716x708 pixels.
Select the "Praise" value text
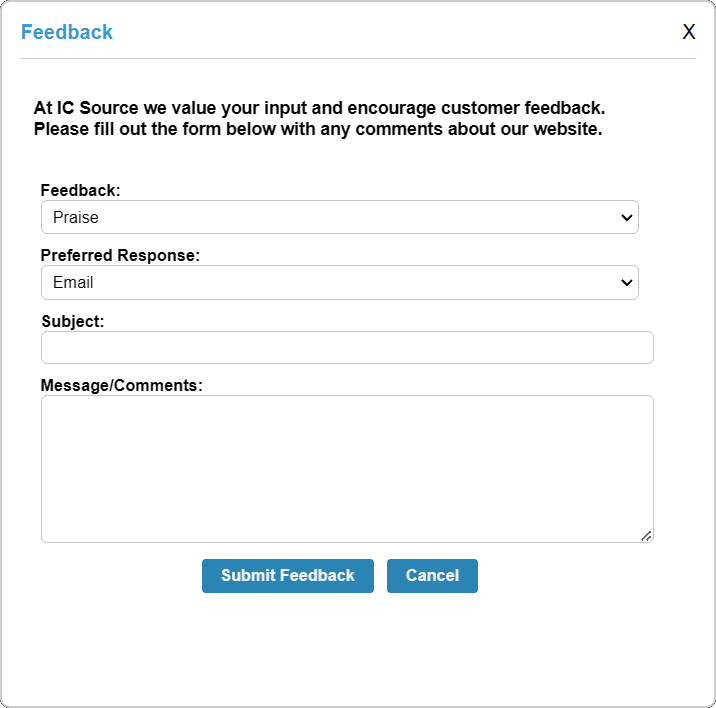pyautogui.click(x=76, y=217)
